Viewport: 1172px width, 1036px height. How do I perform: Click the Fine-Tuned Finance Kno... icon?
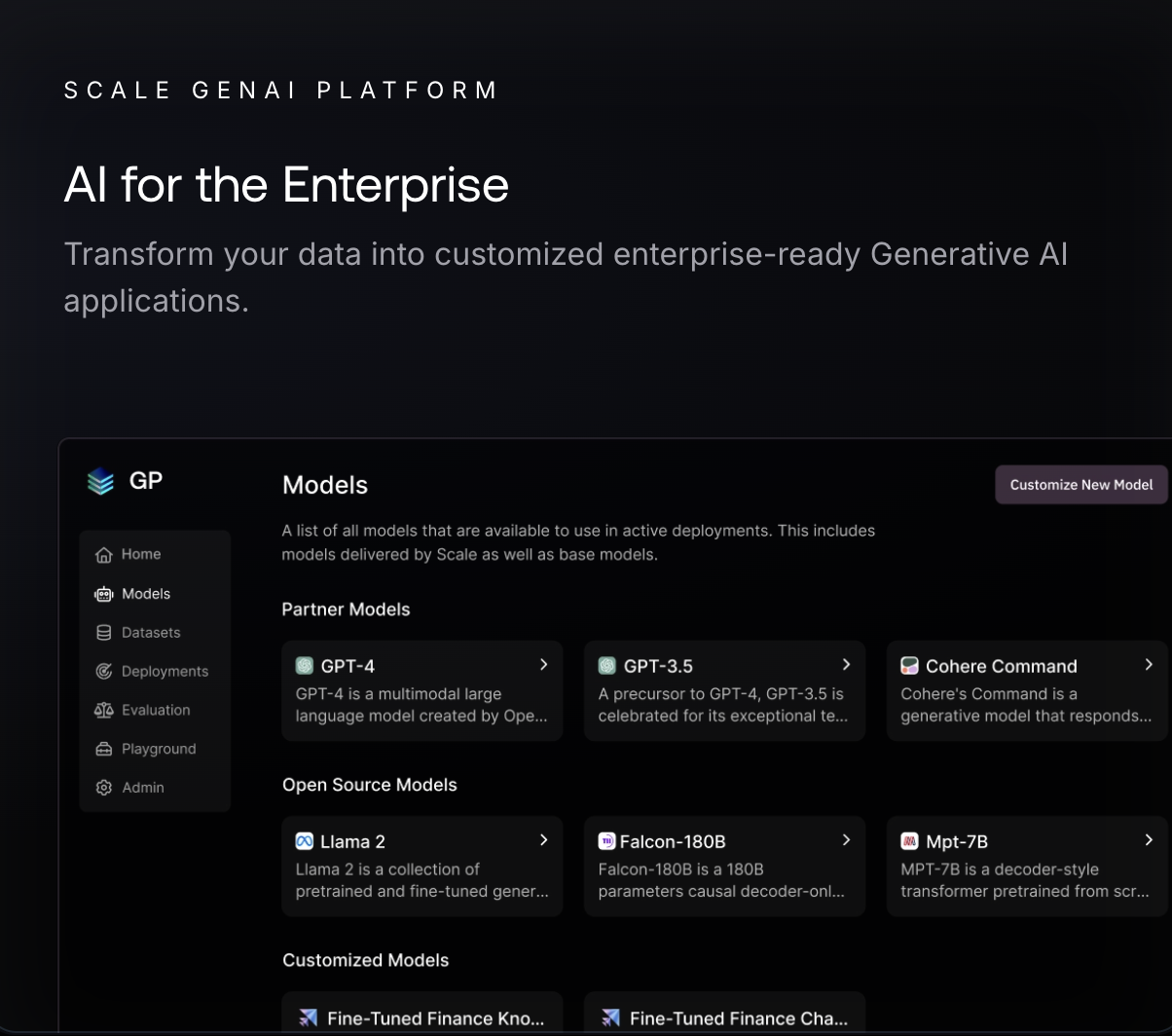click(308, 1018)
